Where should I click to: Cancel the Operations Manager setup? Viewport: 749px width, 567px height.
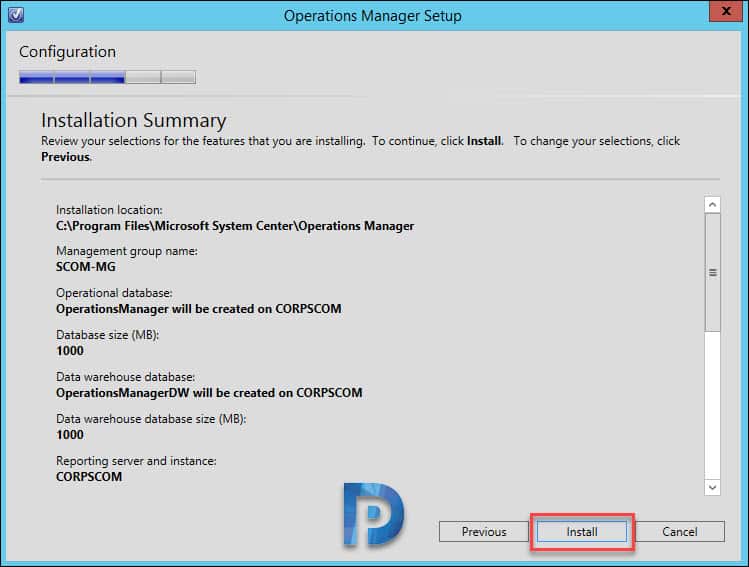pos(679,532)
